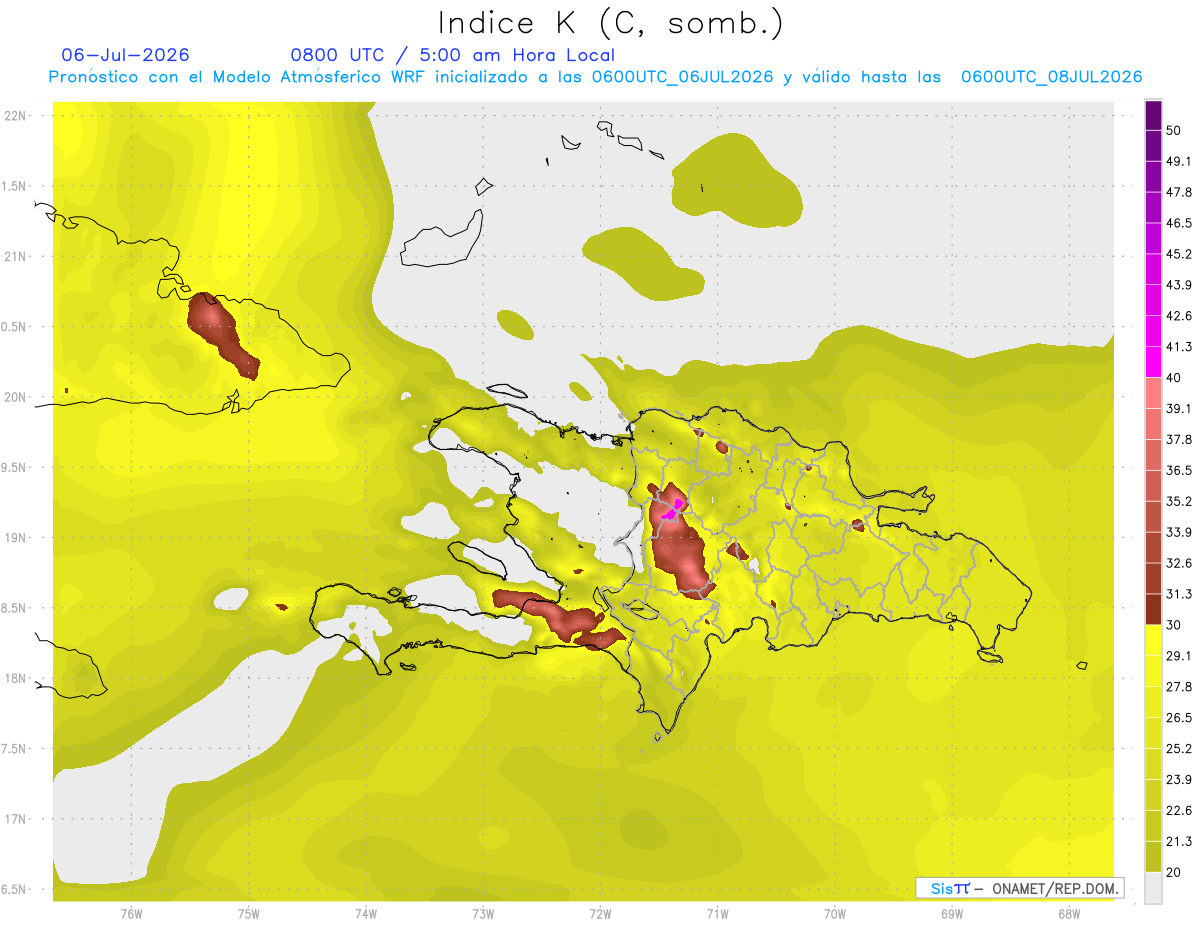The image size is (1200, 927).
Task: Click '0800 UTC / 5:00 am Hora Local'
Action: click(x=453, y=55)
